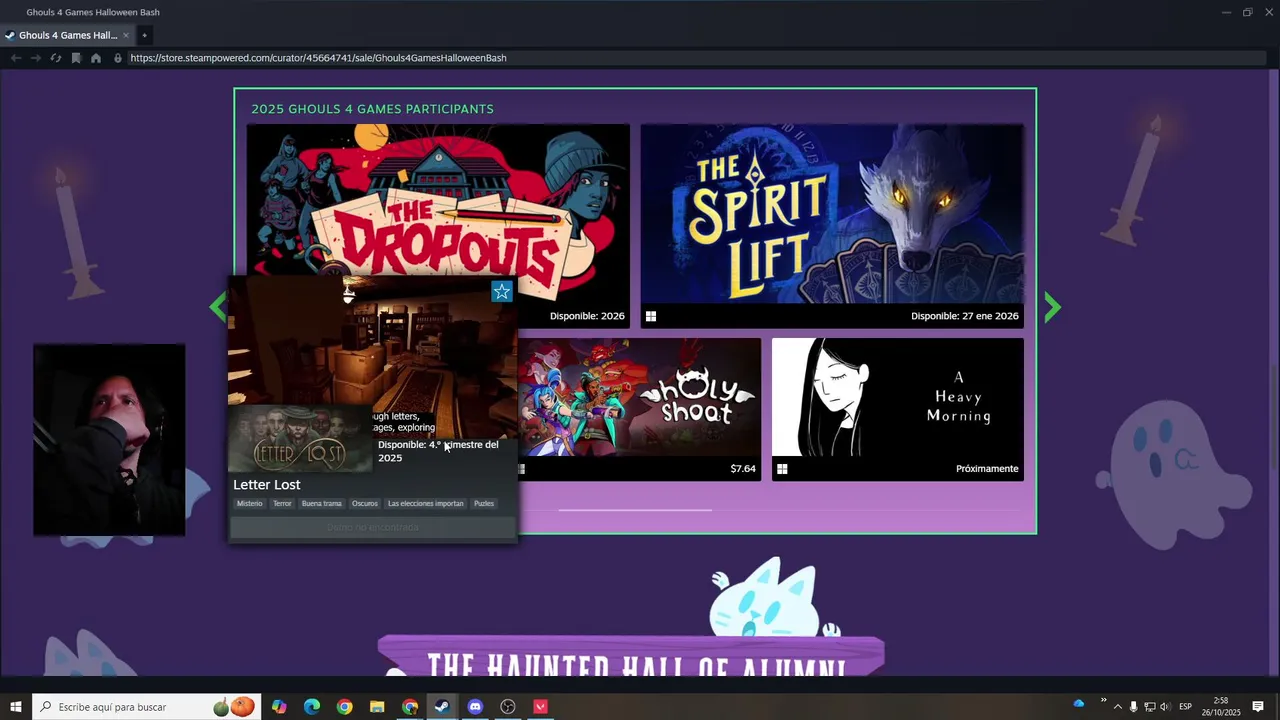
Task: Open the Windows Start menu
Action: coord(16,707)
